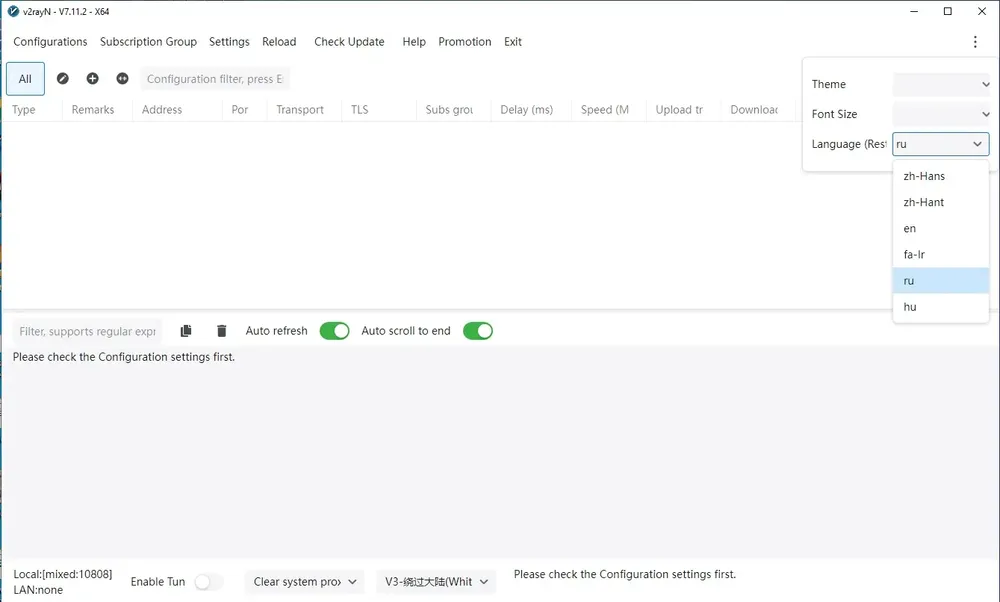The width and height of the screenshot is (1000, 602).
Task: Open the Font Size dropdown
Action: coord(941,114)
